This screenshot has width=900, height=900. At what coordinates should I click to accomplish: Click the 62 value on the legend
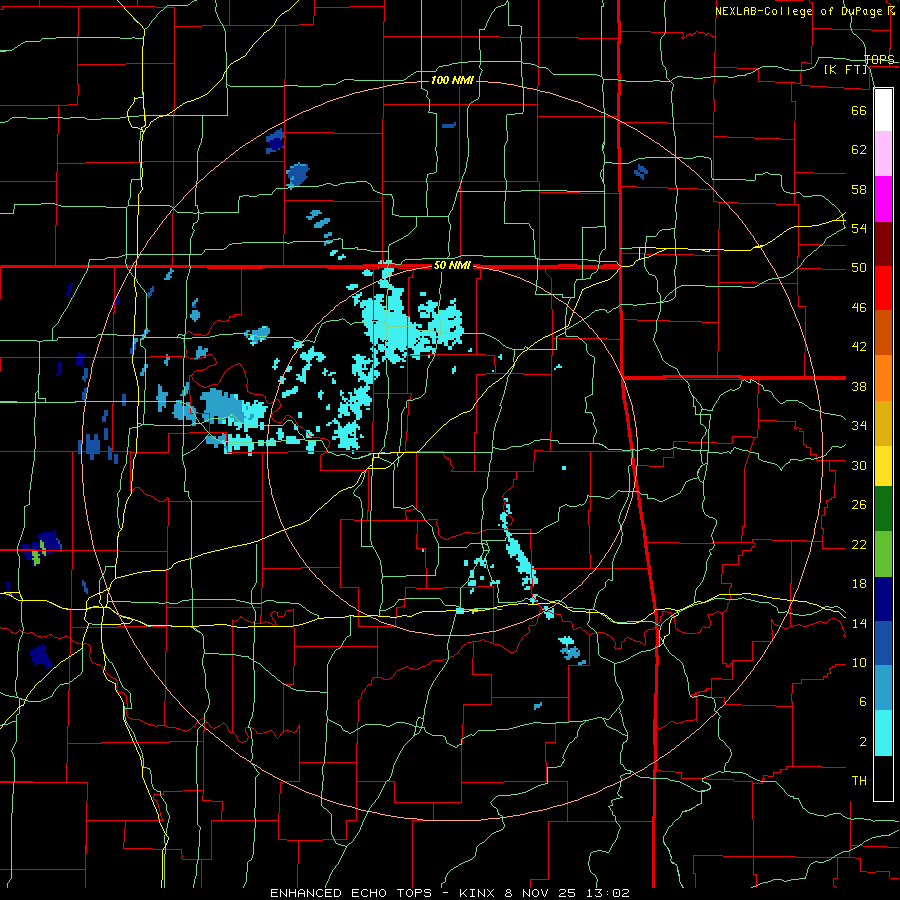click(x=859, y=150)
